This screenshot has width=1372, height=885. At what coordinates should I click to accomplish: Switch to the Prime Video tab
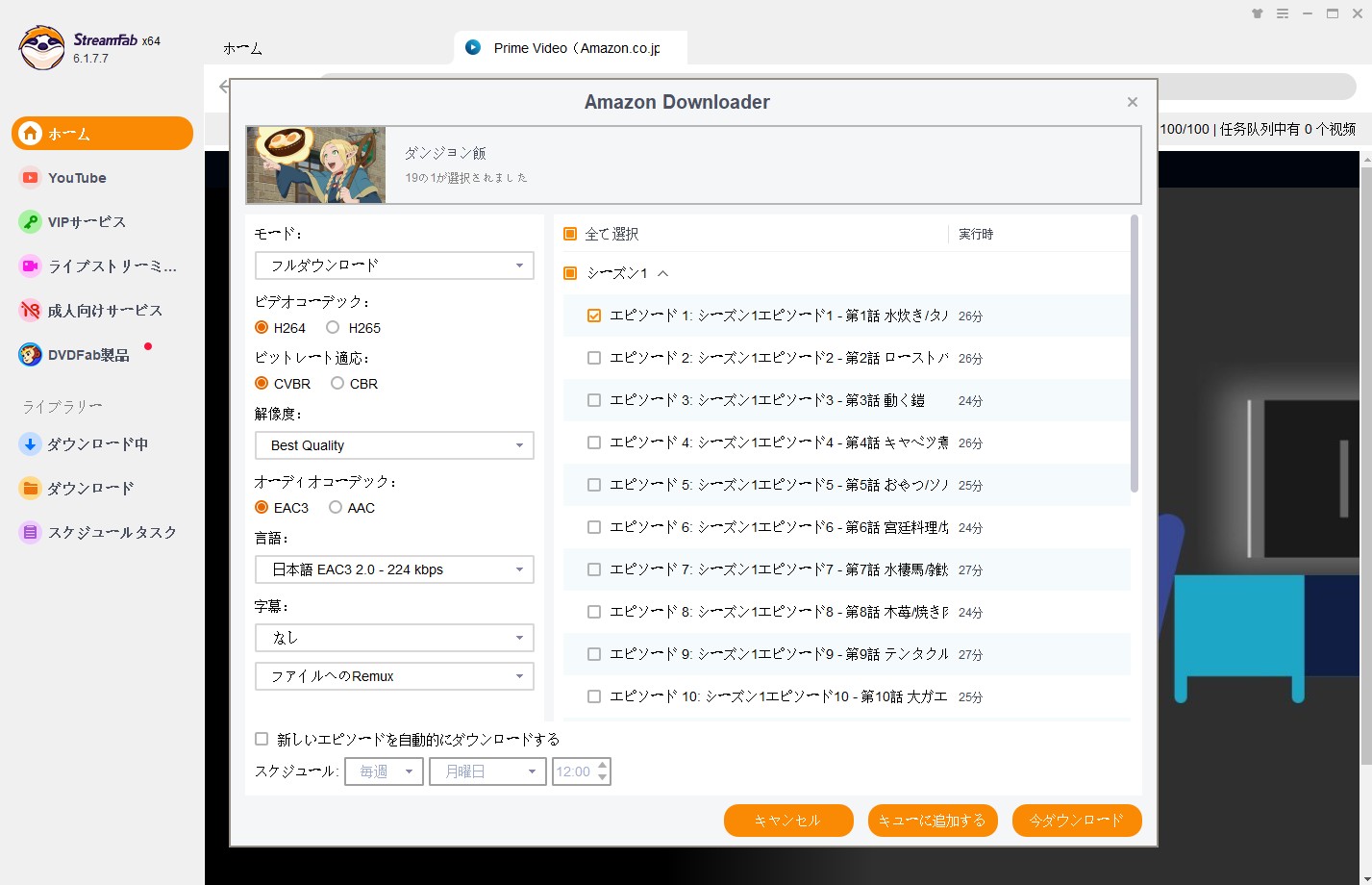(570, 48)
